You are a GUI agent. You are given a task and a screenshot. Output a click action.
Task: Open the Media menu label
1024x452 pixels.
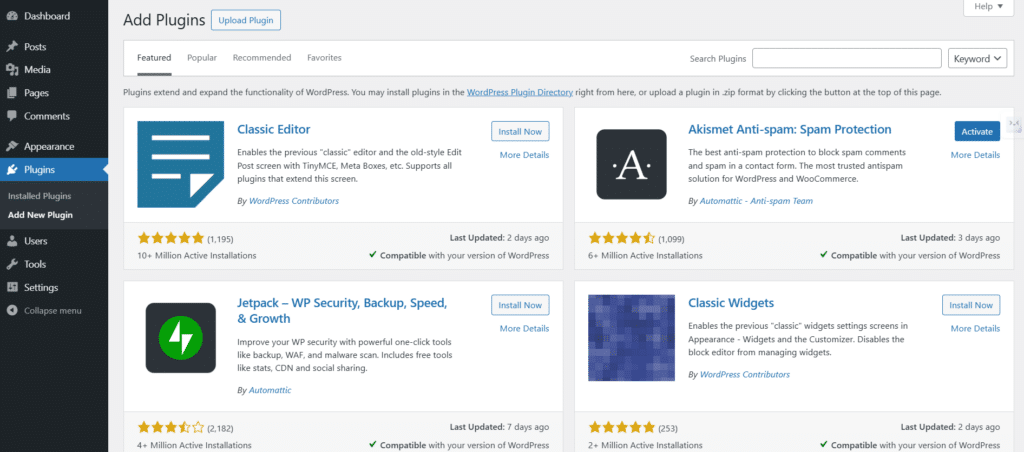tap(37, 70)
